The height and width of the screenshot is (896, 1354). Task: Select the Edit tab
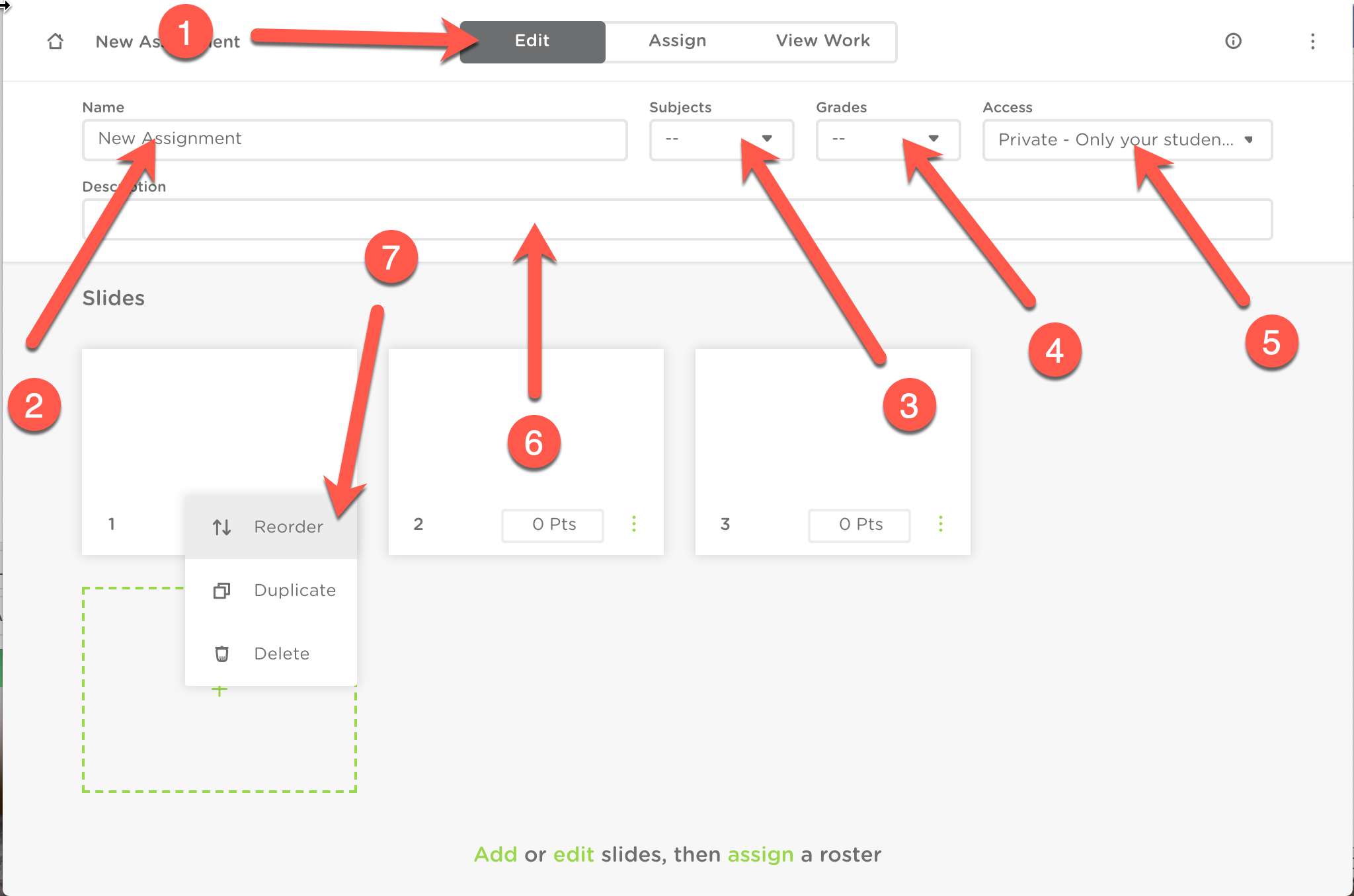[x=532, y=42]
